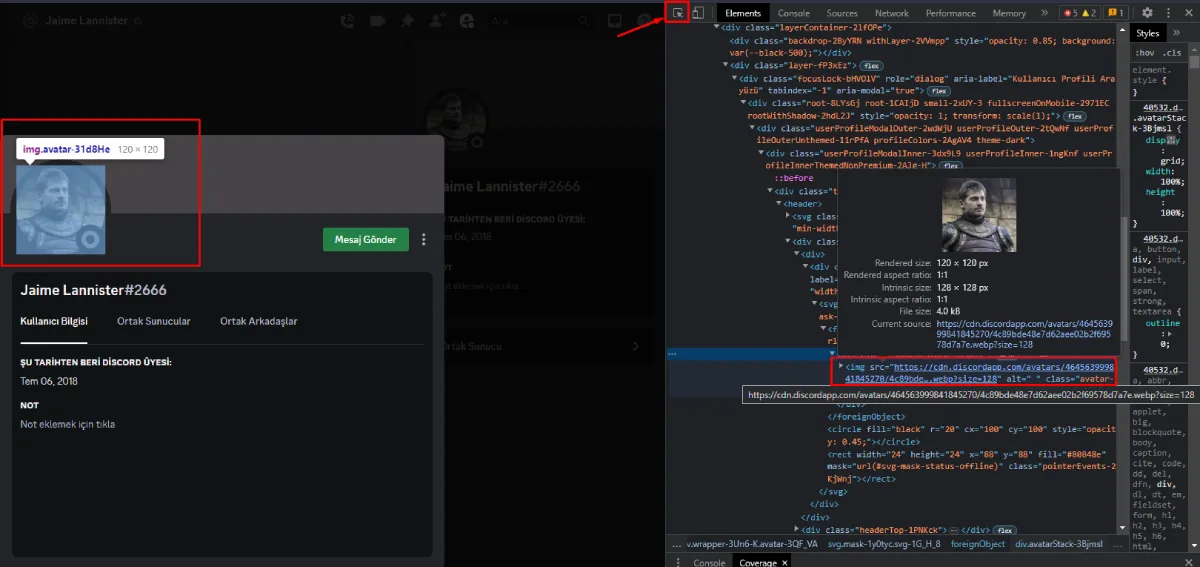Select foreignObject in the breadcrumb bar
Screen dimensions: 1200x567
tap(977, 544)
